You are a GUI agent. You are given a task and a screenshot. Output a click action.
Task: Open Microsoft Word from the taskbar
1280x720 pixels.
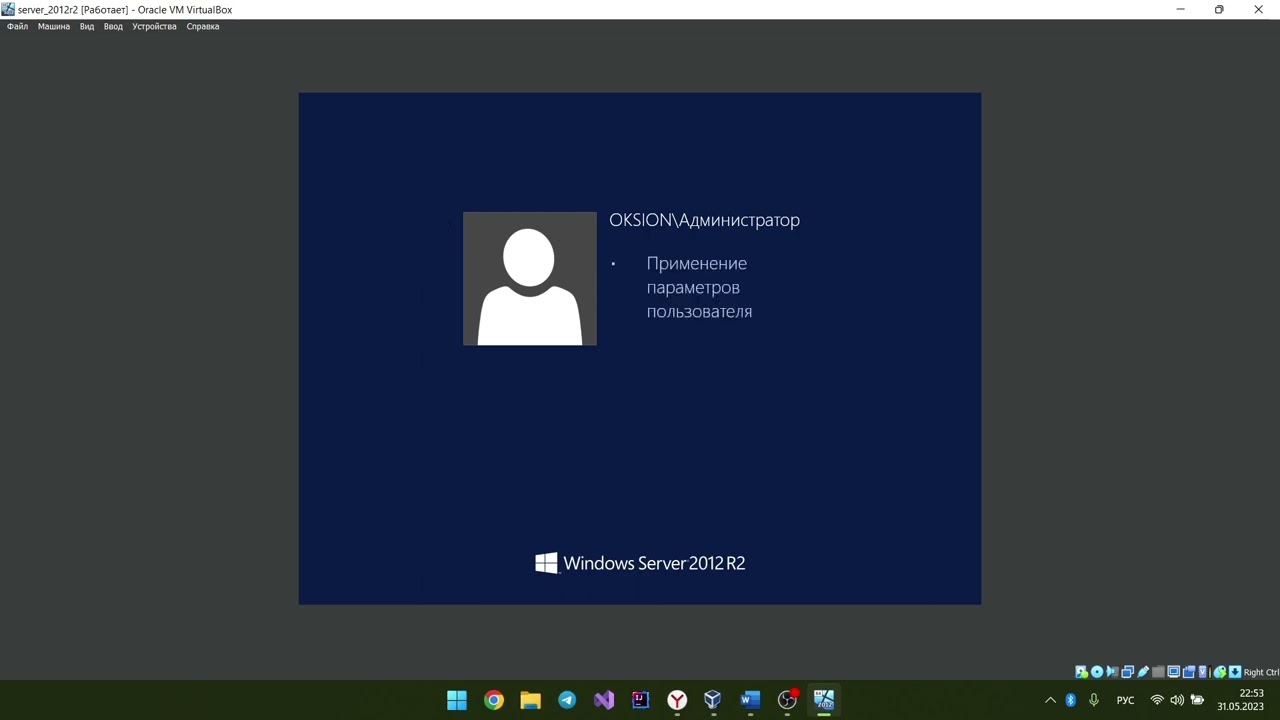[750, 700]
